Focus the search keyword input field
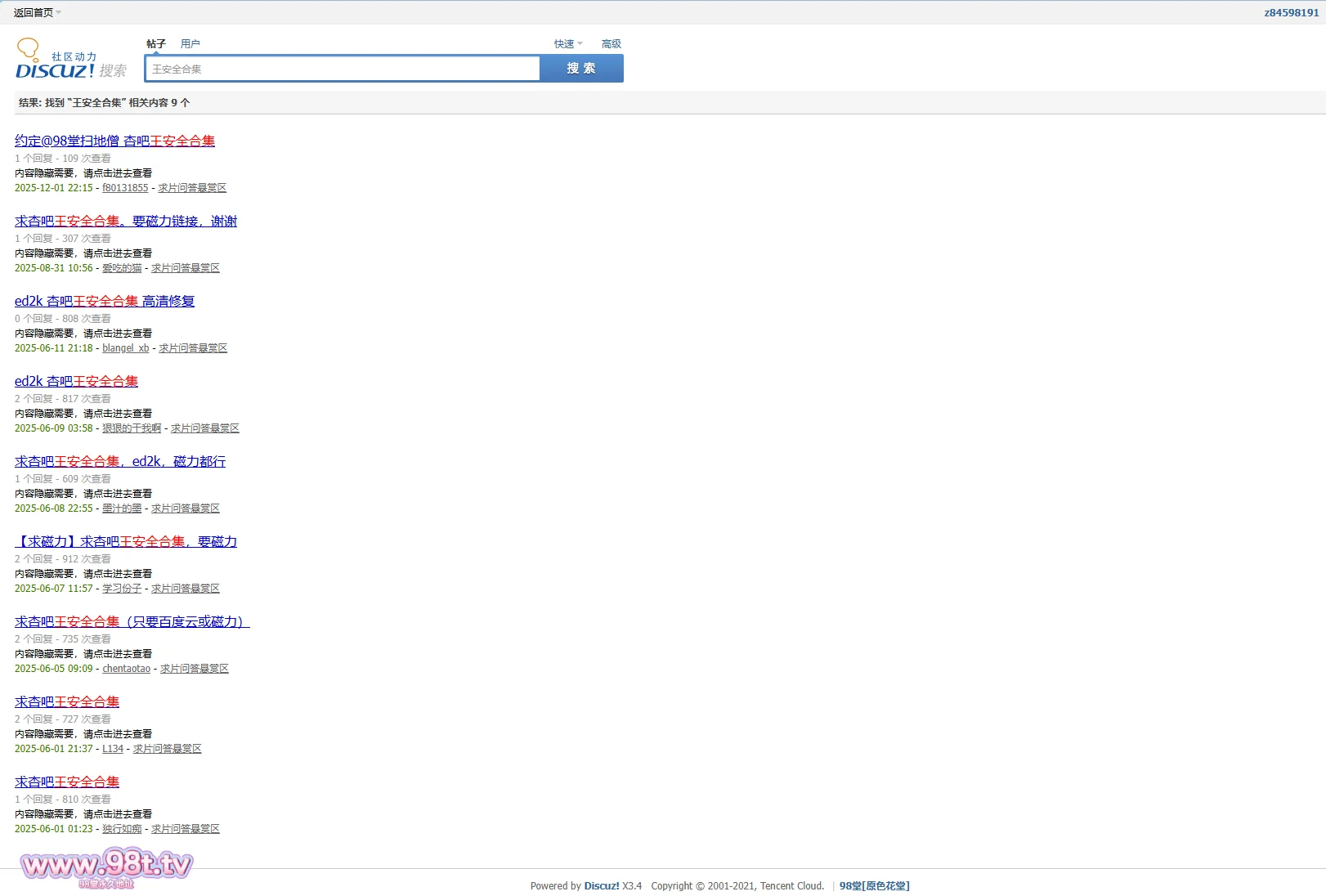The width and height of the screenshot is (1326, 896). click(342, 69)
